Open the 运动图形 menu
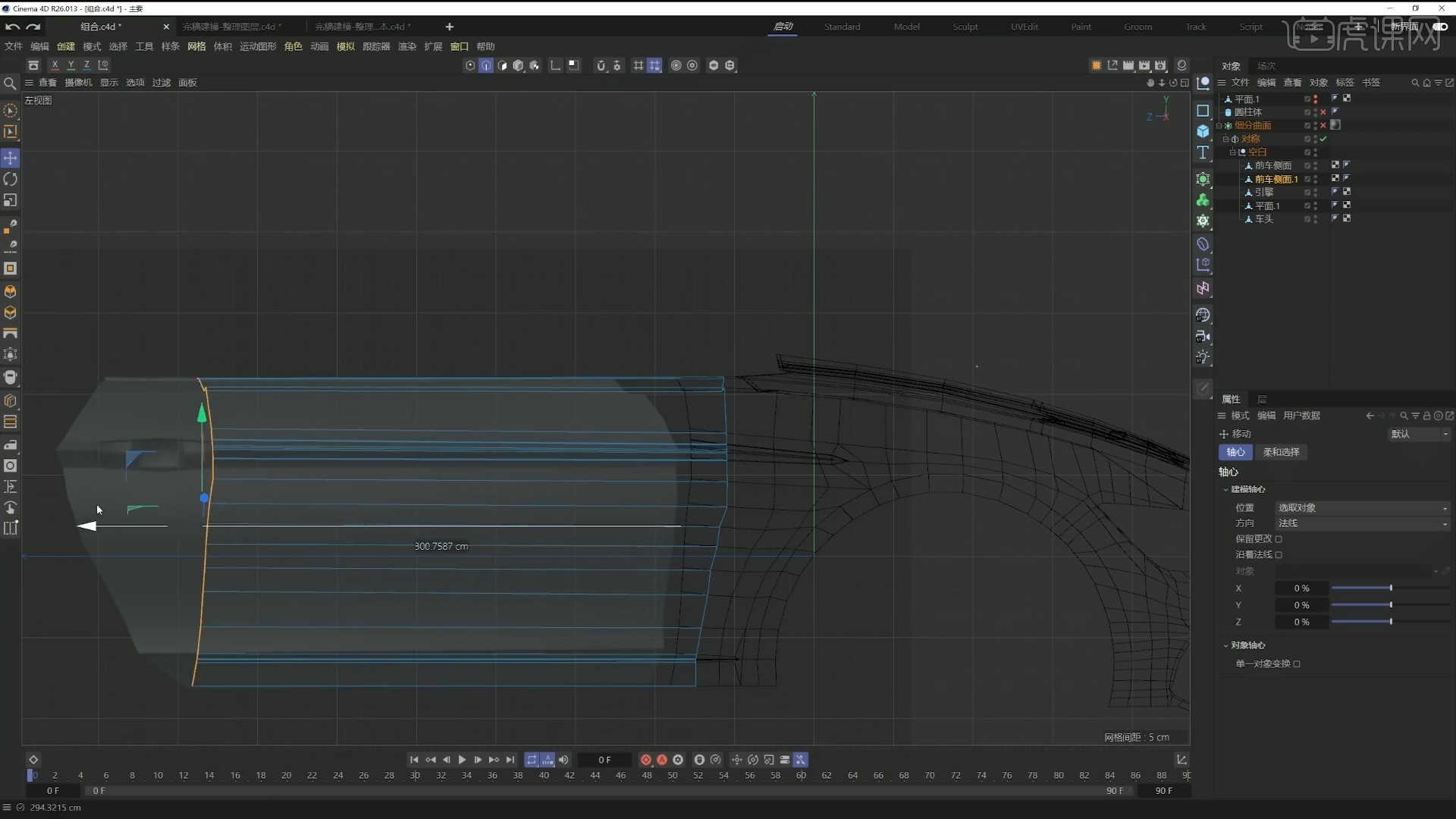The width and height of the screenshot is (1456, 819). (258, 46)
